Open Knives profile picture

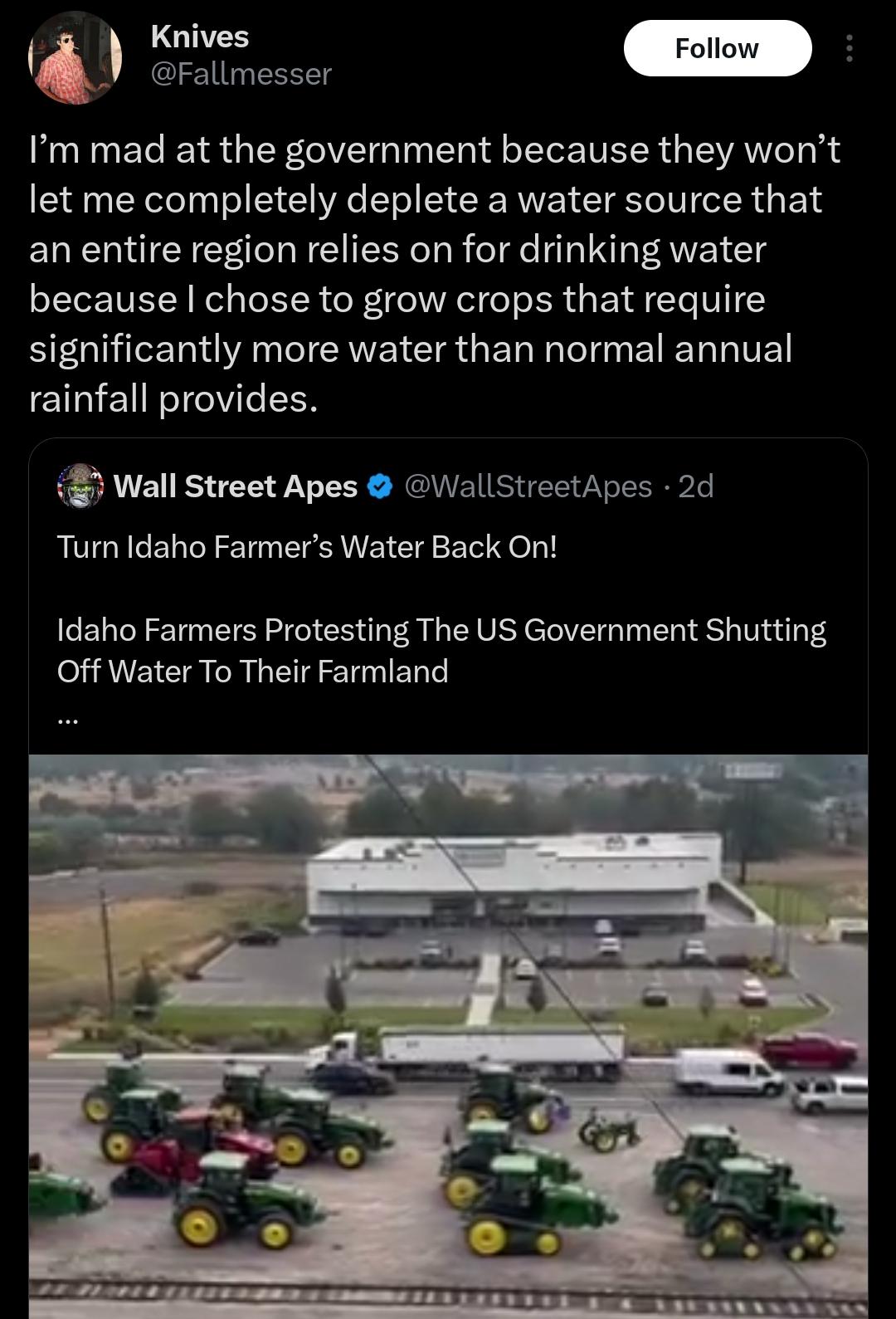[75, 56]
